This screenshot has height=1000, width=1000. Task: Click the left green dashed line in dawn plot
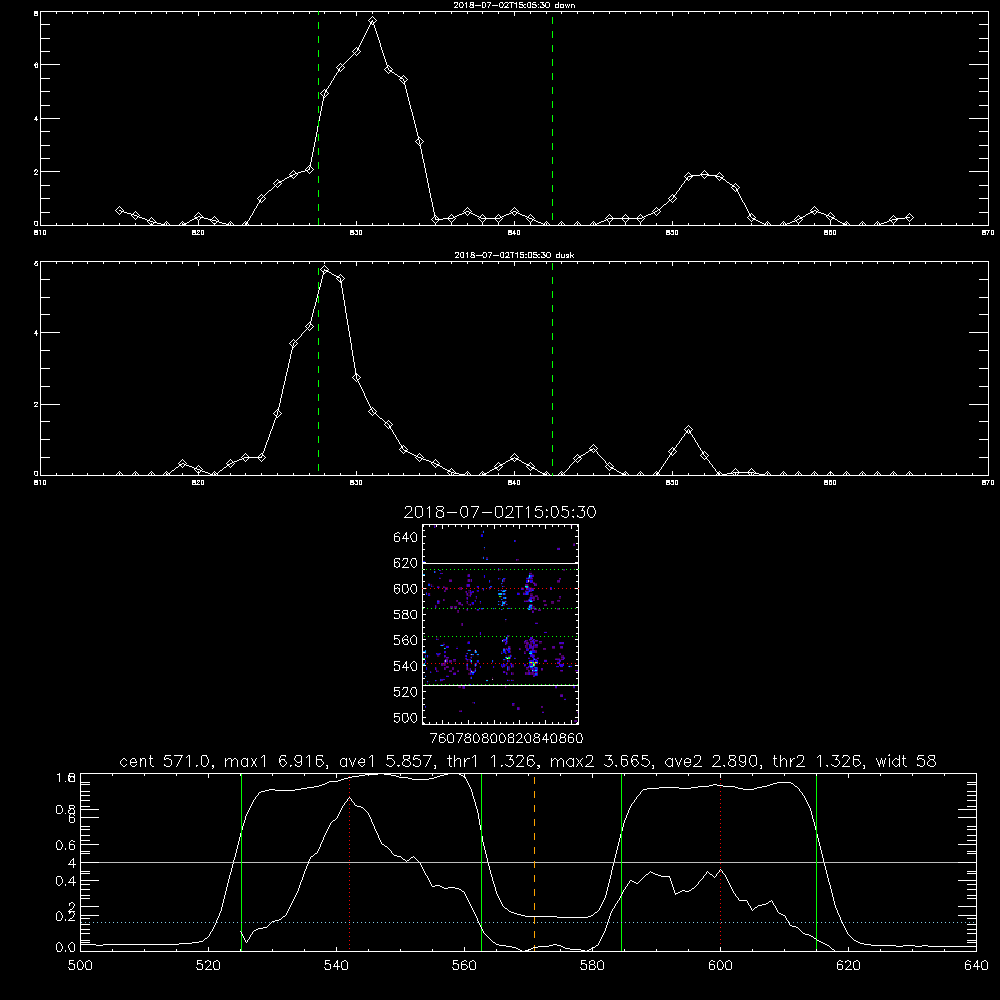[318, 118]
